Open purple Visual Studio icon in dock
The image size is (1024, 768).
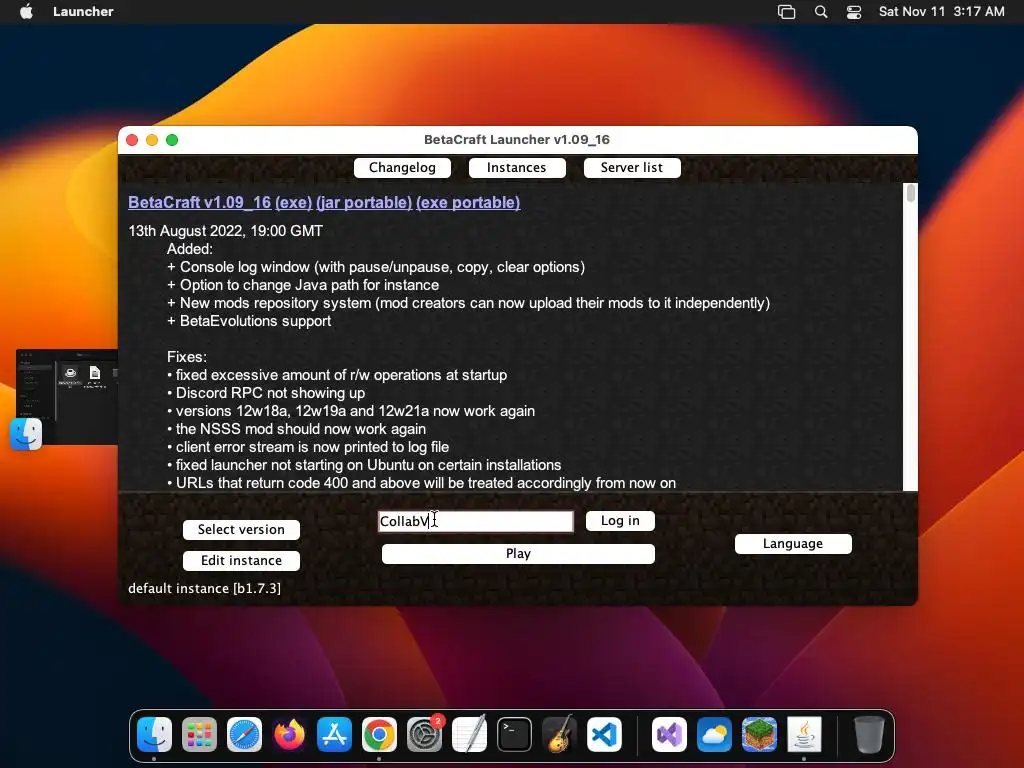[x=669, y=735]
